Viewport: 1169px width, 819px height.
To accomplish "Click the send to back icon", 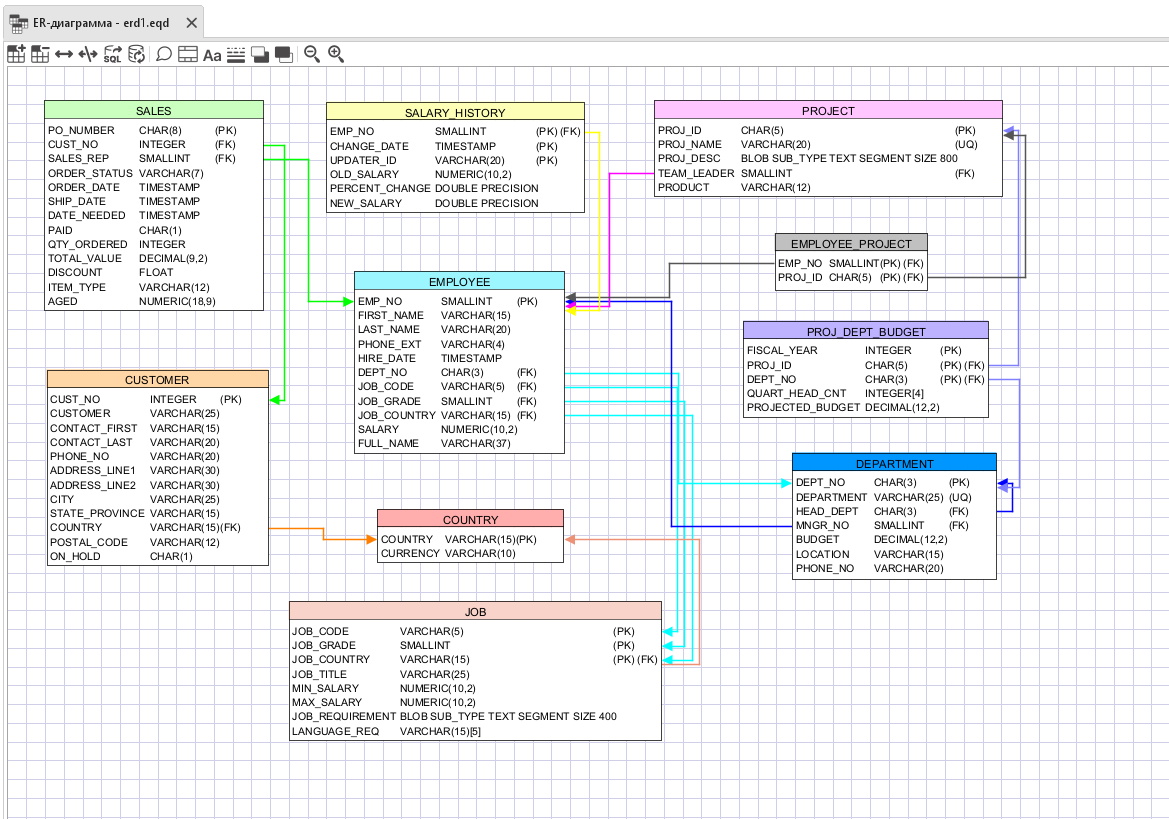I will coord(284,54).
